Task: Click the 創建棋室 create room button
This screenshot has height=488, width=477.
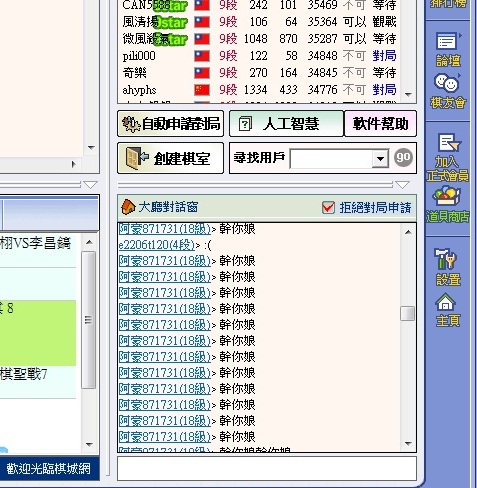Action: [x=170, y=158]
